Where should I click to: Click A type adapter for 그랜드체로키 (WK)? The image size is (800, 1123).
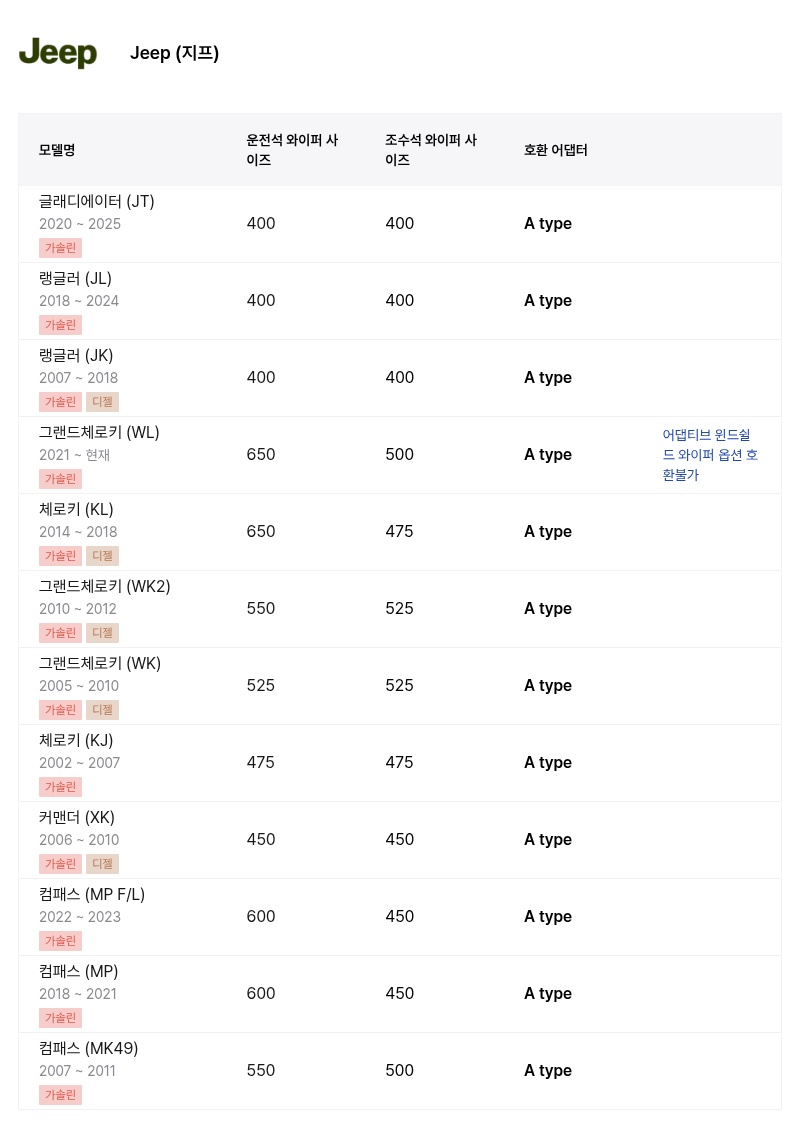(548, 685)
